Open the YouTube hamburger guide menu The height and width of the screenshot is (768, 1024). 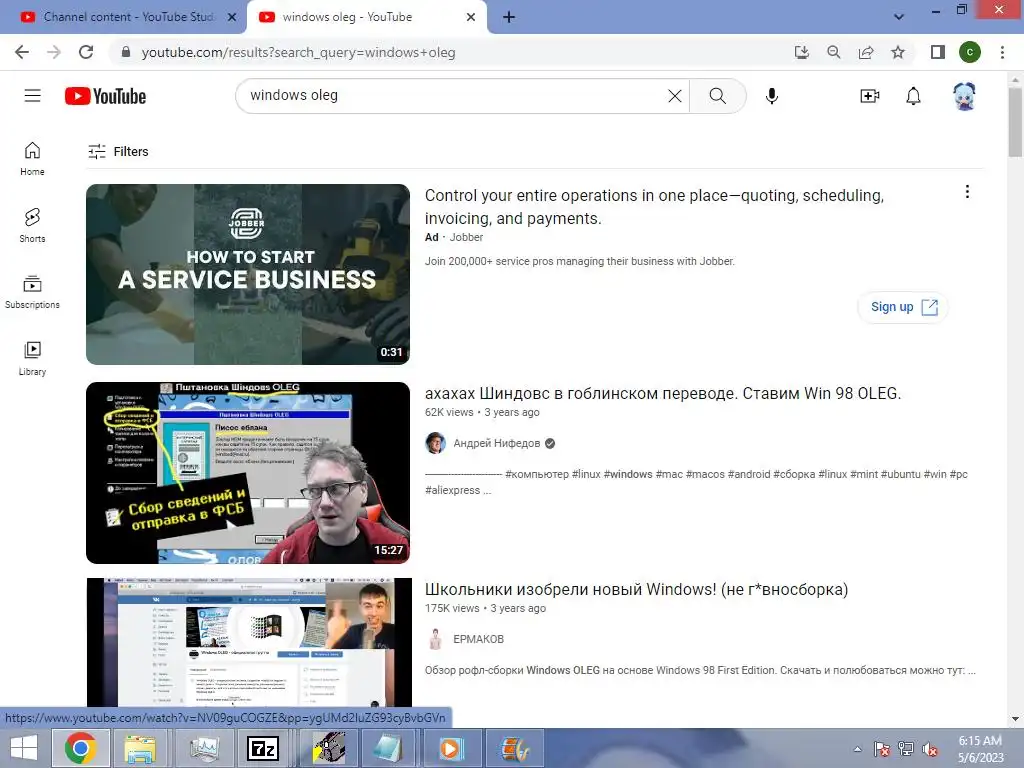(32, 96)
